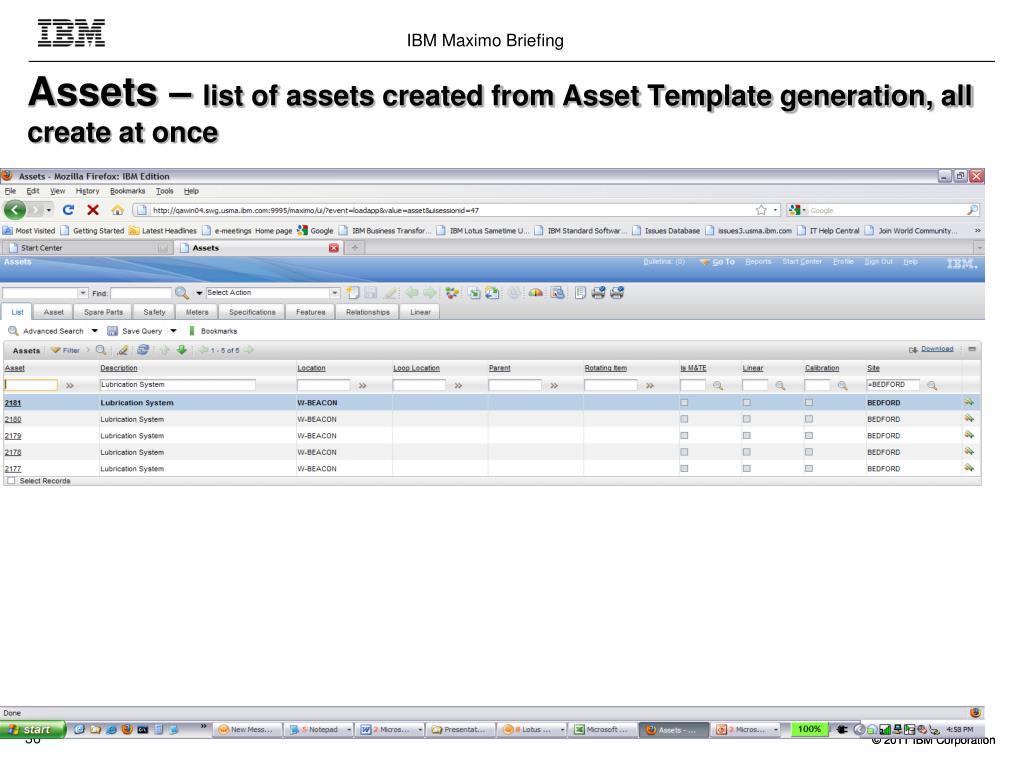The image size is (1024, 768).
Task: Click the last printer icon in toolbar
Action: (x=616, y=293)
